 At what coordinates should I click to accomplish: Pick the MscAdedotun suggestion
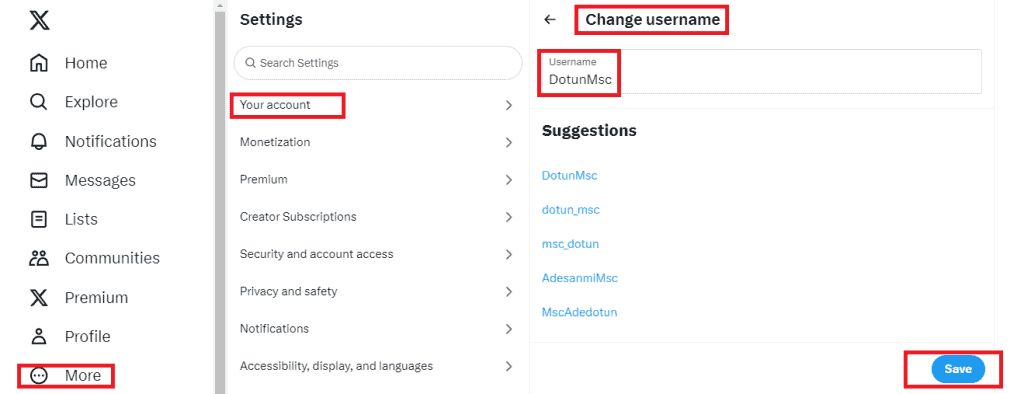[x=579, y=312]
